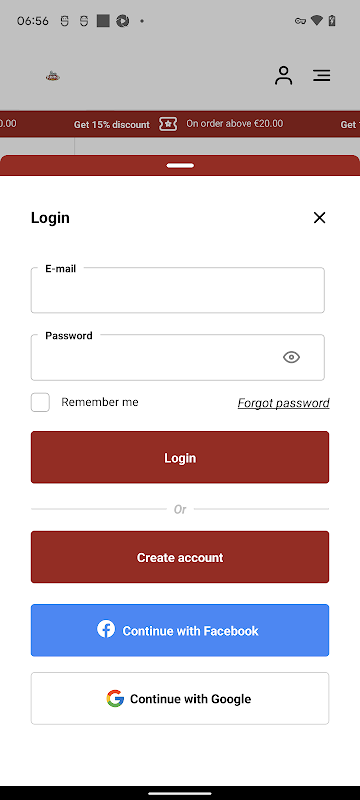360x800 pixels.
Task: Open the Forgot password link
Action: [x=284, y=403]
